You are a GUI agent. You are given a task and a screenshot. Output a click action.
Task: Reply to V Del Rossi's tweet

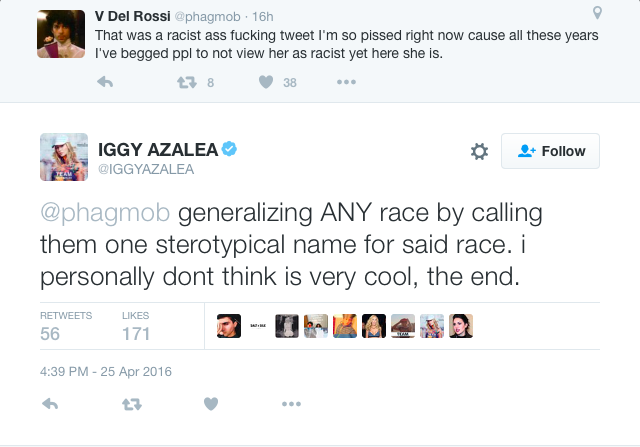tap(105, 83)
